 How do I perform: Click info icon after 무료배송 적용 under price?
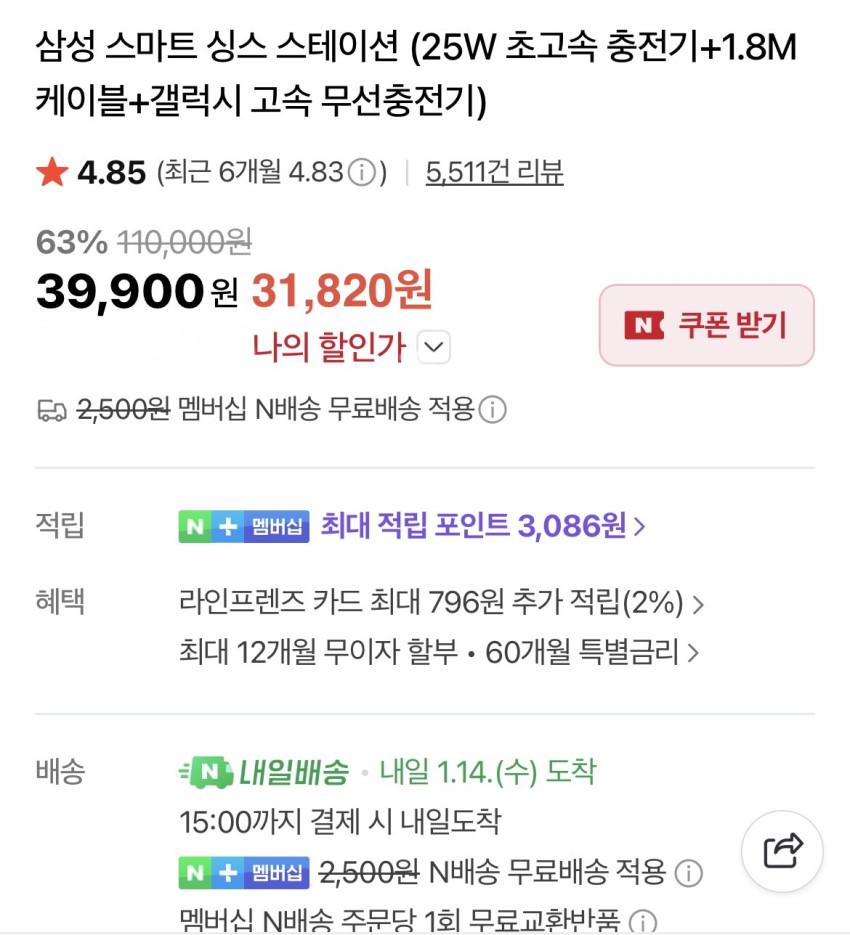[x=492, y=409]
